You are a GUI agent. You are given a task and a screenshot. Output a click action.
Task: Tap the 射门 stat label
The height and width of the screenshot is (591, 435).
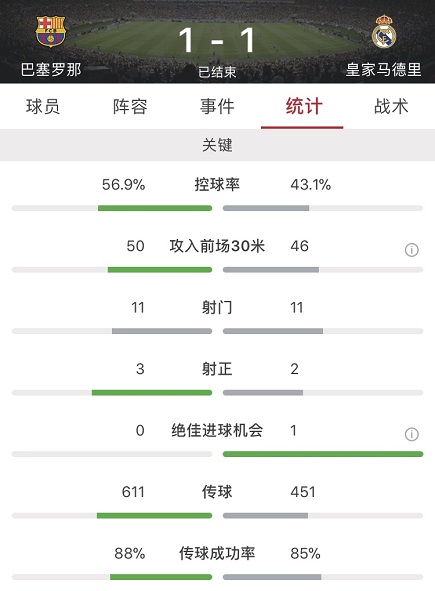click(x=217, y=308)
